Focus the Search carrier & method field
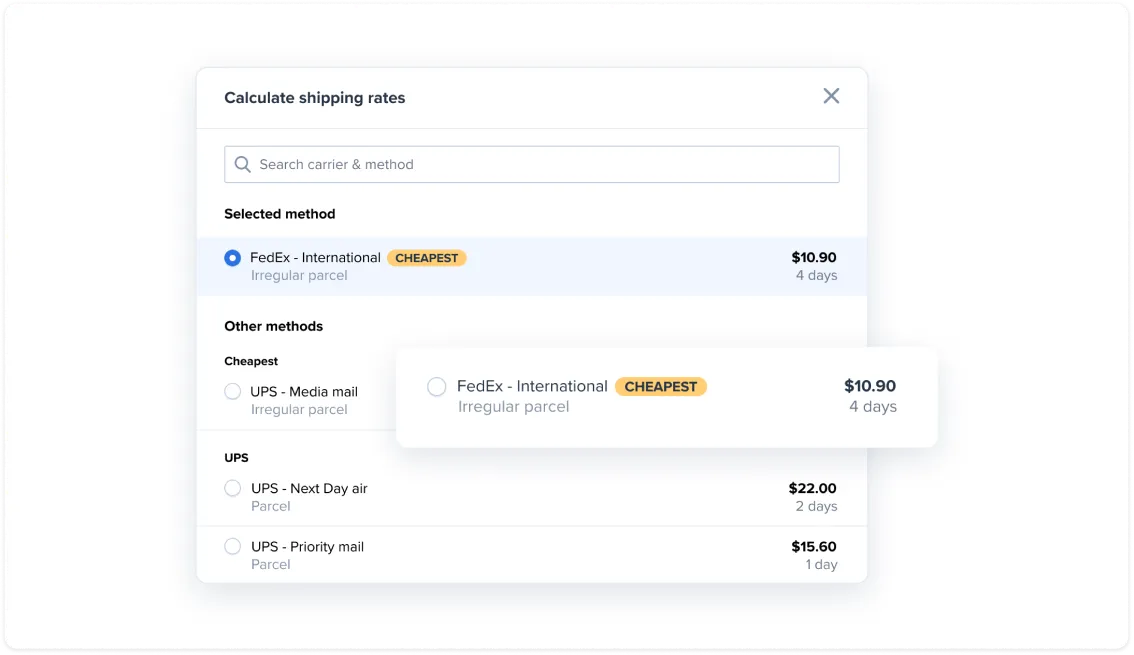The width and height of the screenshot is (1134, 655). pos(532,164)
